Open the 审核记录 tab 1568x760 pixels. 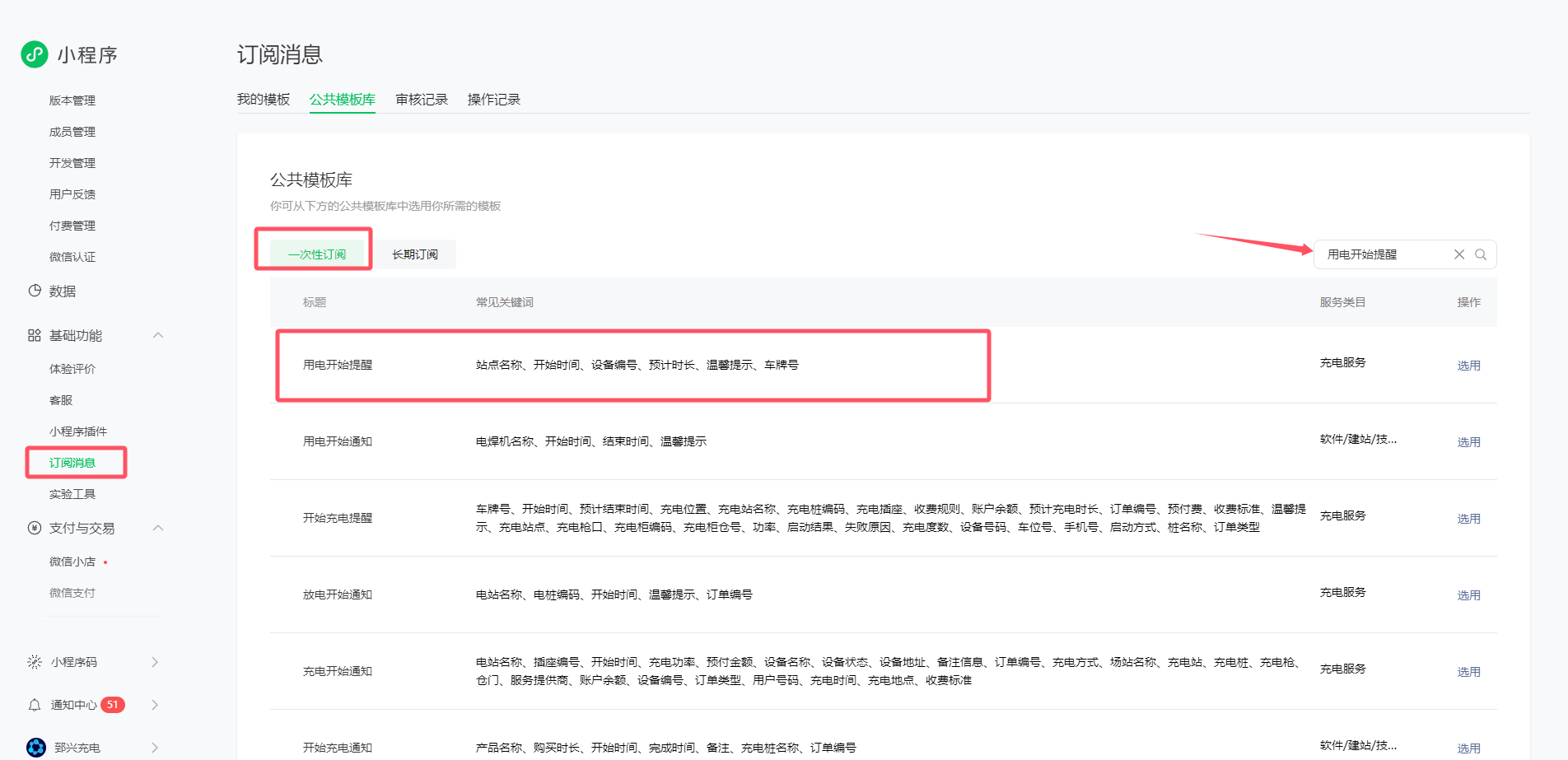422,100
